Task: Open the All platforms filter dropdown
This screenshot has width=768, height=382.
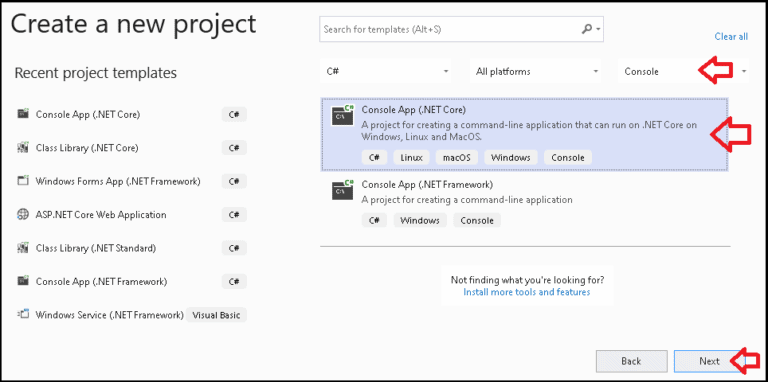Action: [x=535, y=72]
